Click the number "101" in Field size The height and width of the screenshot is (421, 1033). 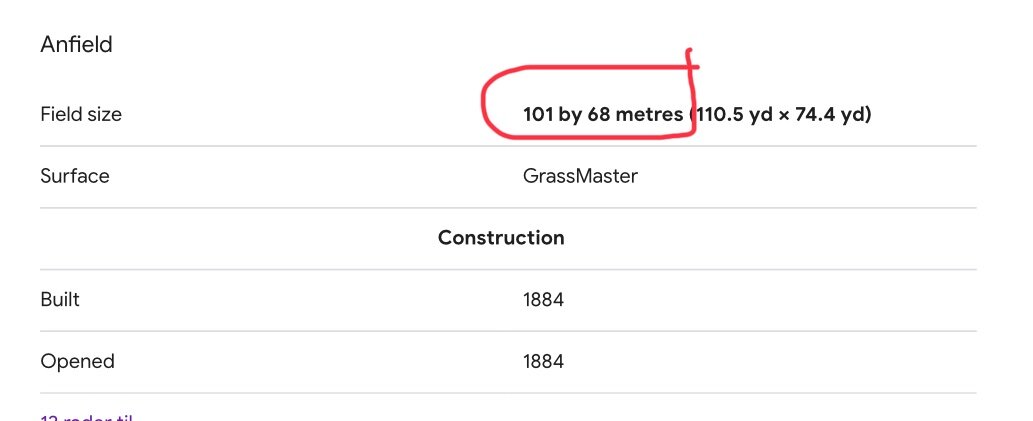point(538,115)
